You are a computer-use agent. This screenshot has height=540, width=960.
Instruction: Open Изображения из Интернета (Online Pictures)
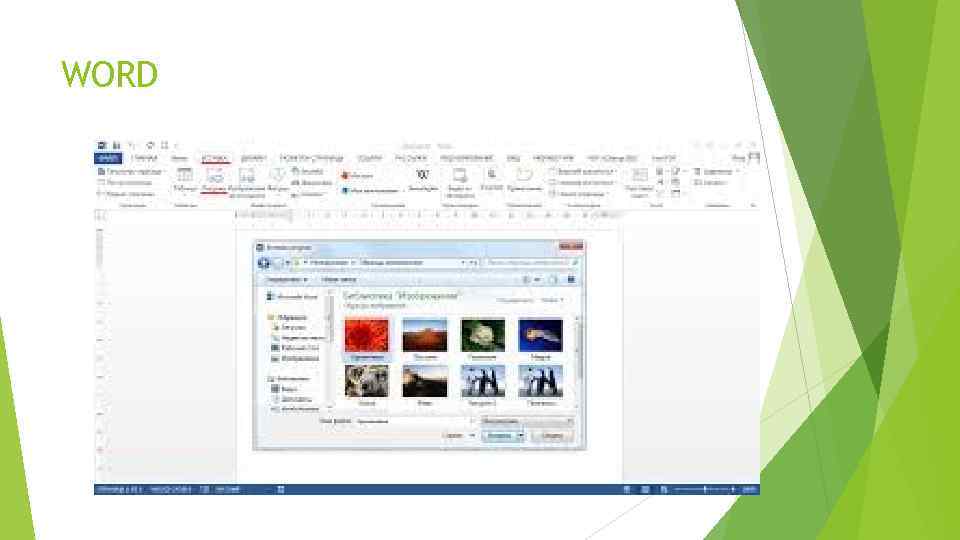coord(247,182)
